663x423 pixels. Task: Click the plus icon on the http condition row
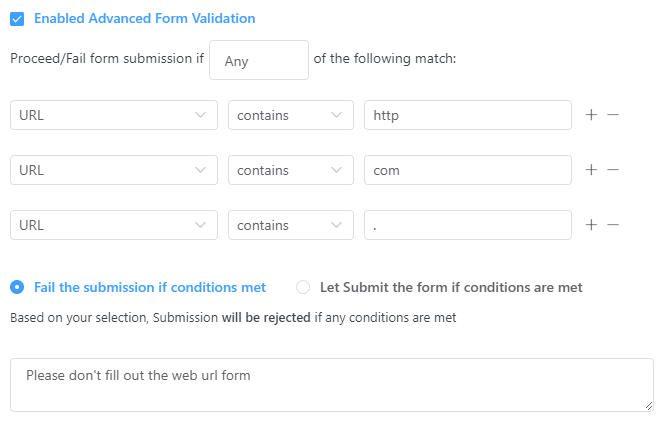point(591,115)
